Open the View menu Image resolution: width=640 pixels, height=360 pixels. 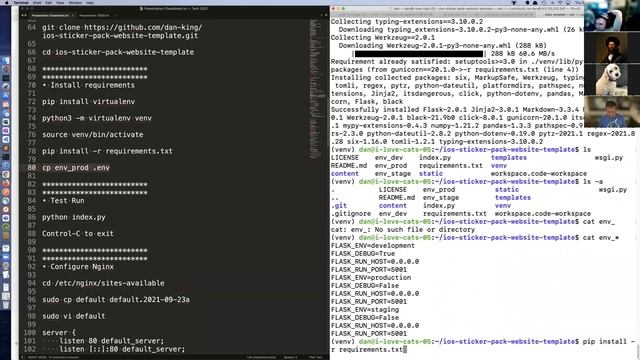click(60, 2)
